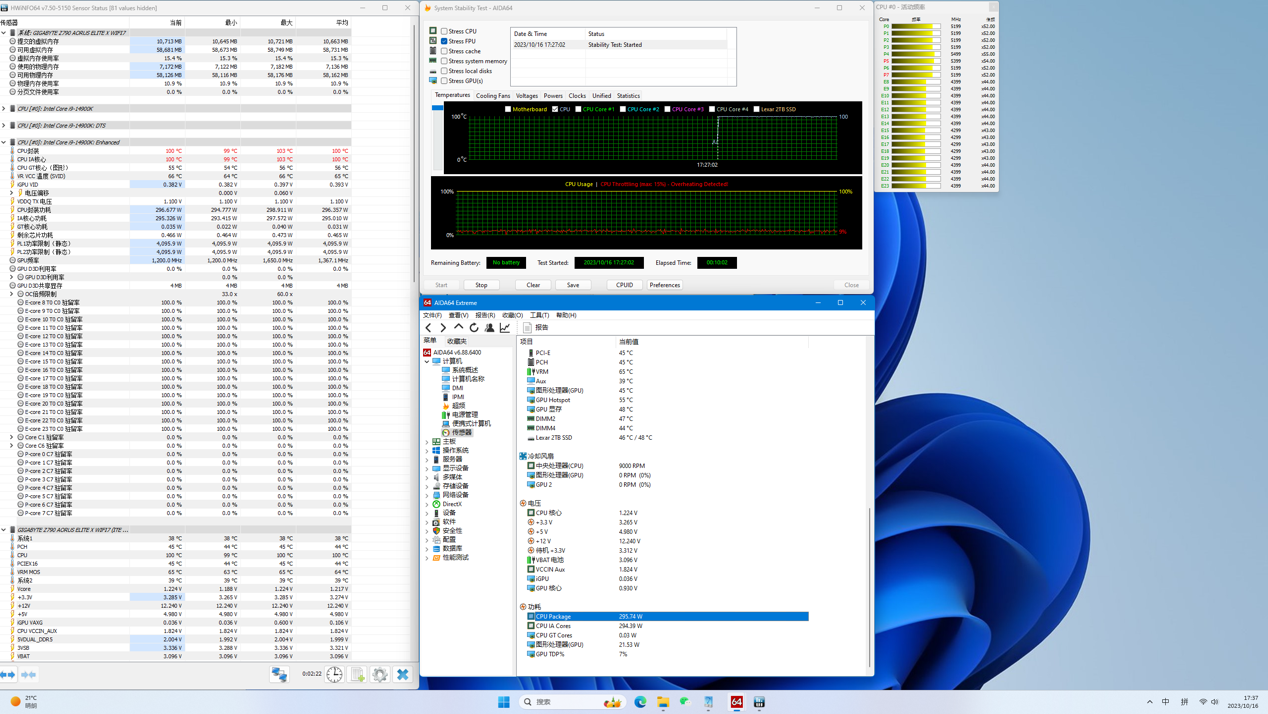Click the Back arrow in AIDA64 Extreme toolbar

(429, 327)
